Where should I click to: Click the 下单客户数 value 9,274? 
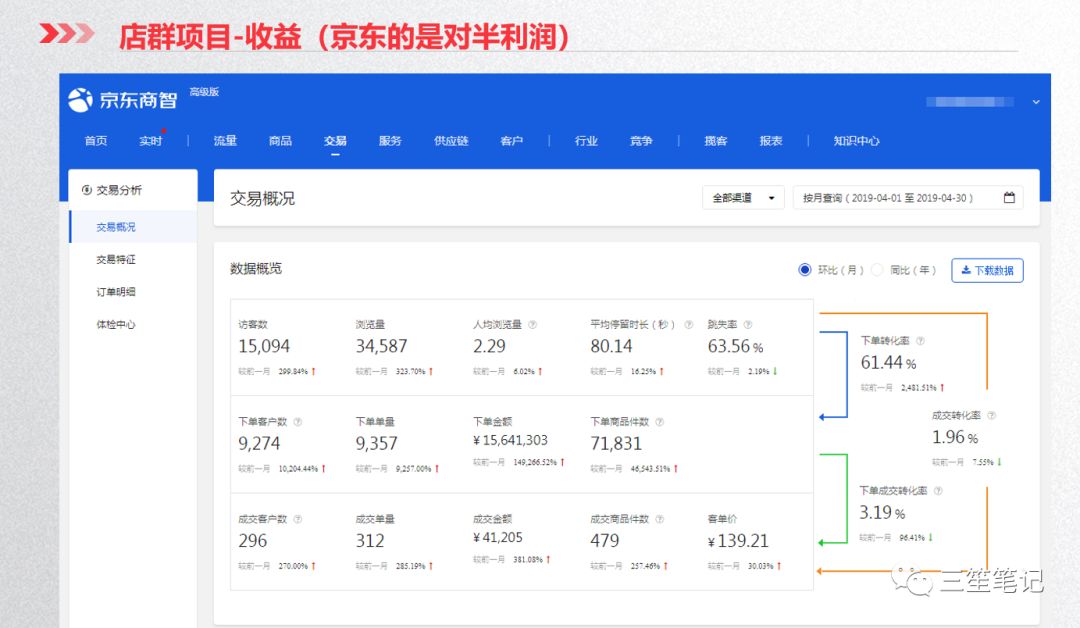pos(259,443)
